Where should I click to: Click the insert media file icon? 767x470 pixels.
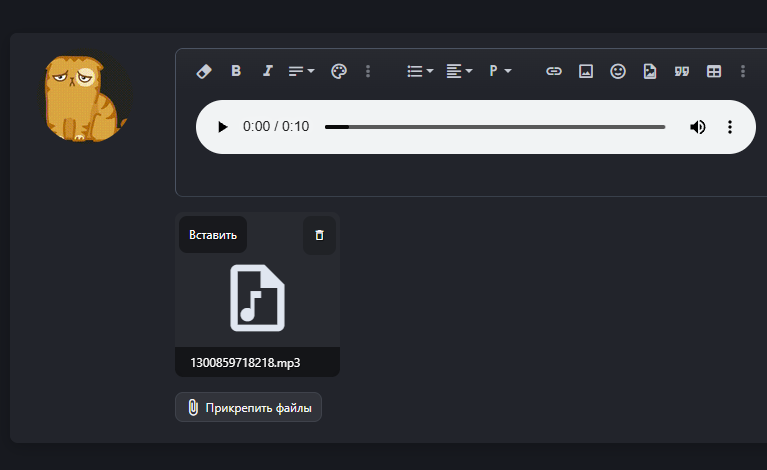click(x=650, y=71)
